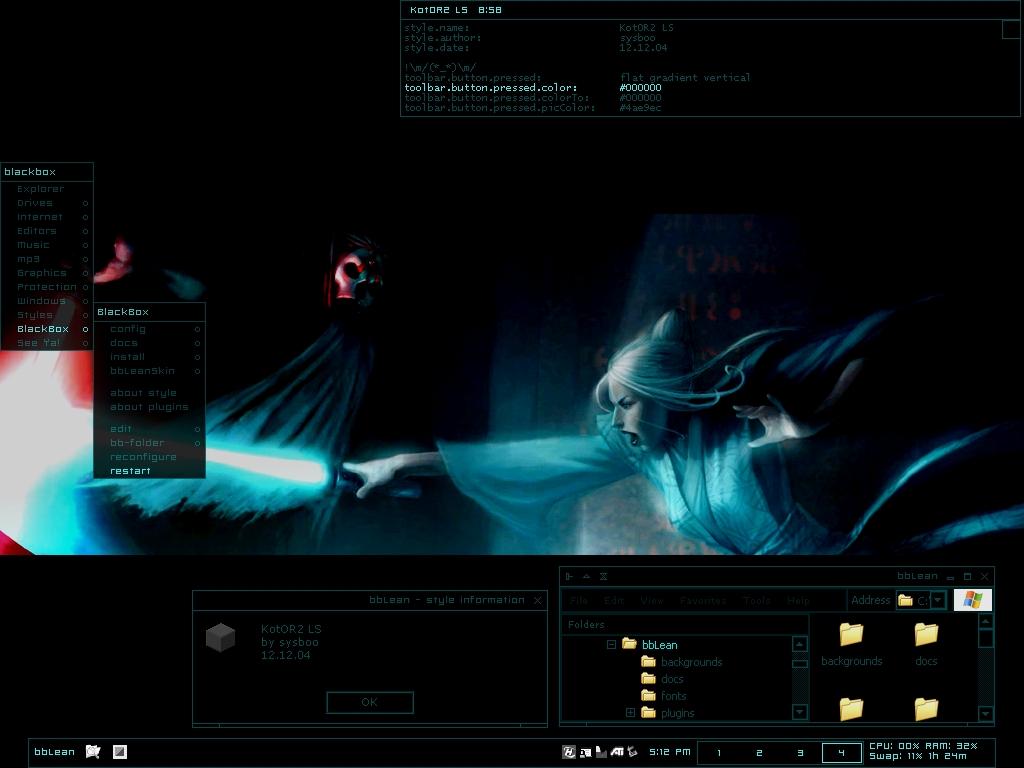The width and height of the screenshot is (1024, 768).
Task: Select Protection in the blackbox menu
Action: [47, 287]
